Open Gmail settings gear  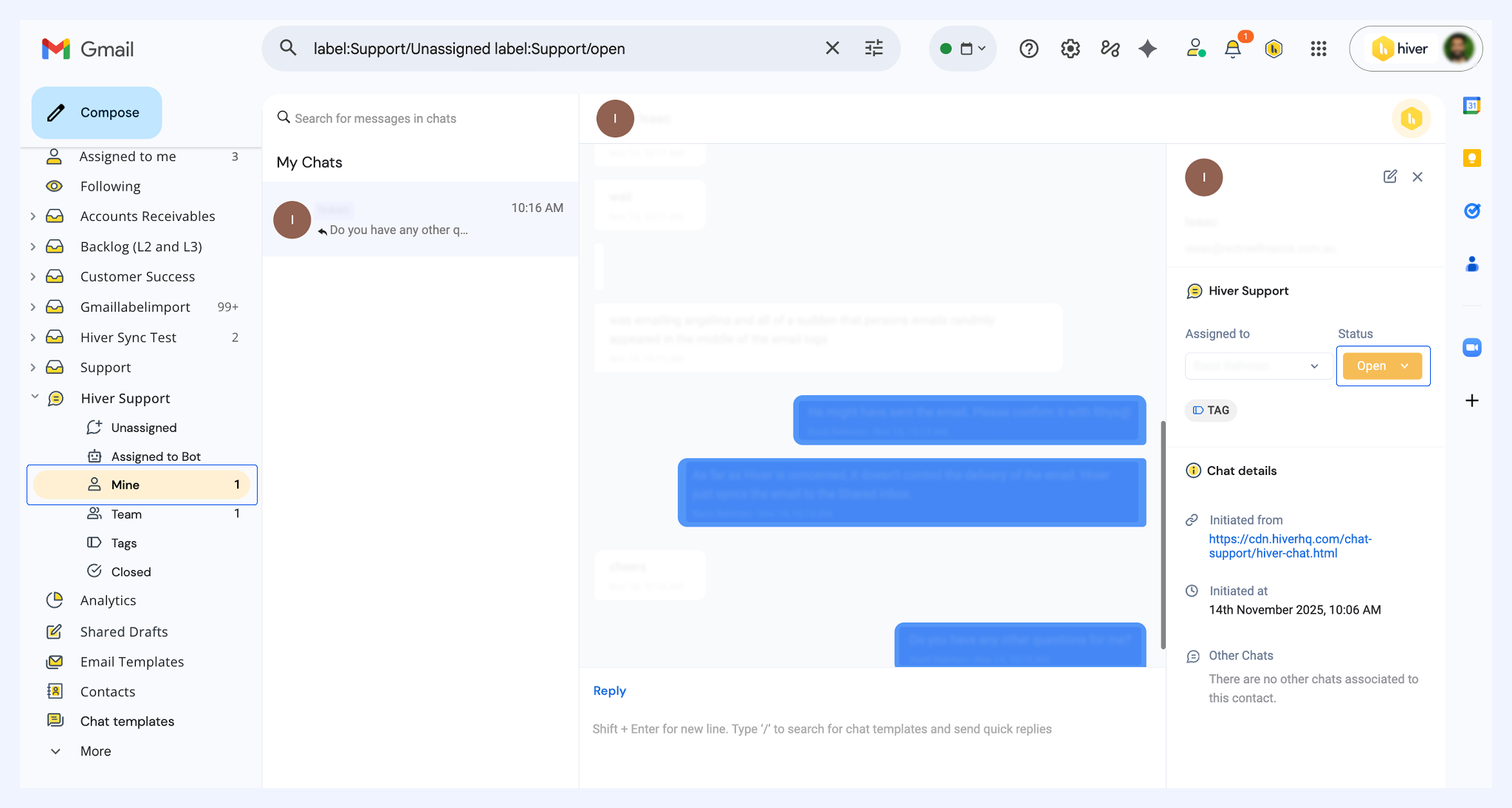pyautogui.click(x=1070, y=49)
